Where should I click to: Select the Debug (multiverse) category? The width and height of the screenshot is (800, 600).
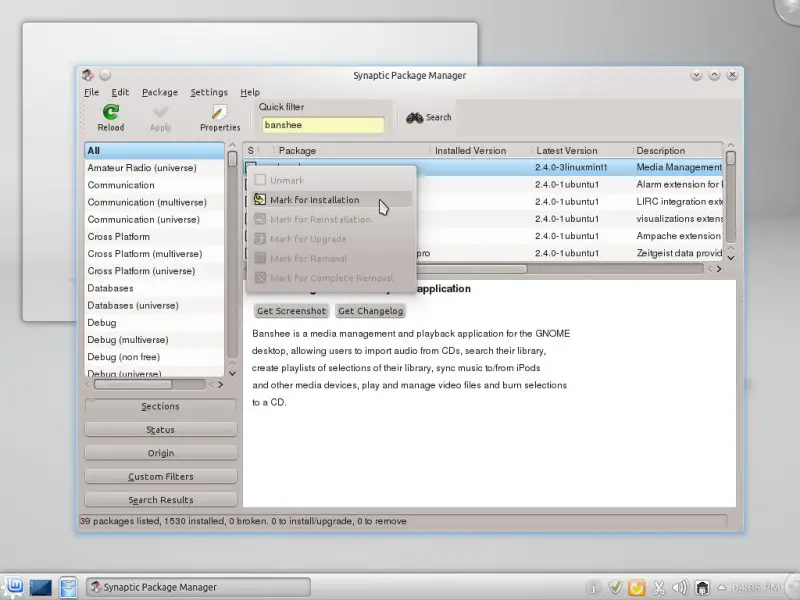point(154,340)
